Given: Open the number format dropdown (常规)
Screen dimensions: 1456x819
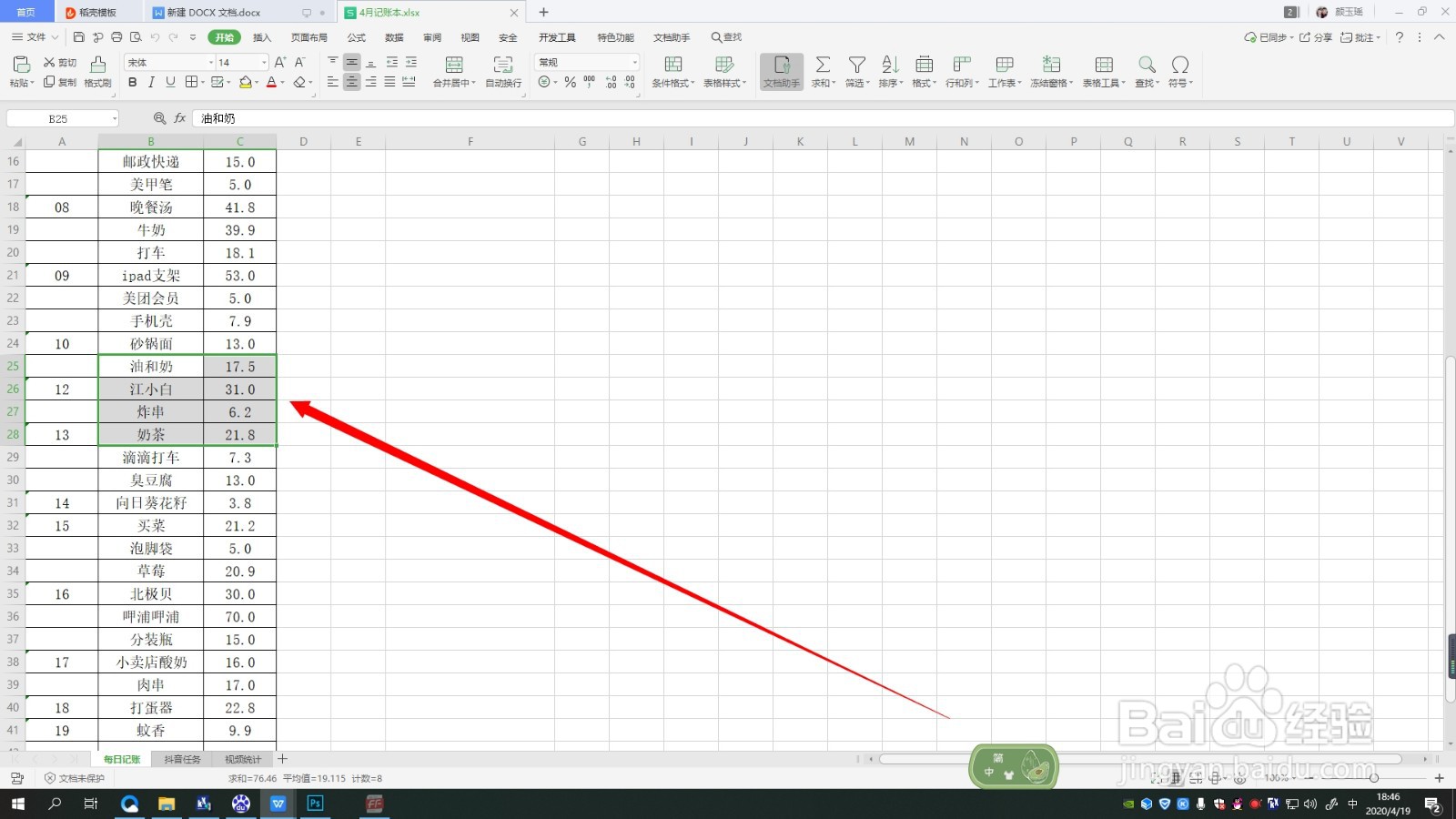Looking at the screenshot, I should tap(634, 63).
